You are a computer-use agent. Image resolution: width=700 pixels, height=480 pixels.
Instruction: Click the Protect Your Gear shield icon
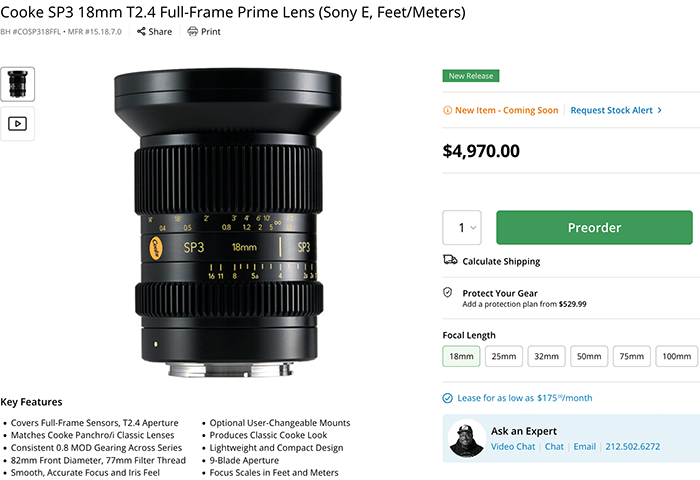click(x=447, y=292)
